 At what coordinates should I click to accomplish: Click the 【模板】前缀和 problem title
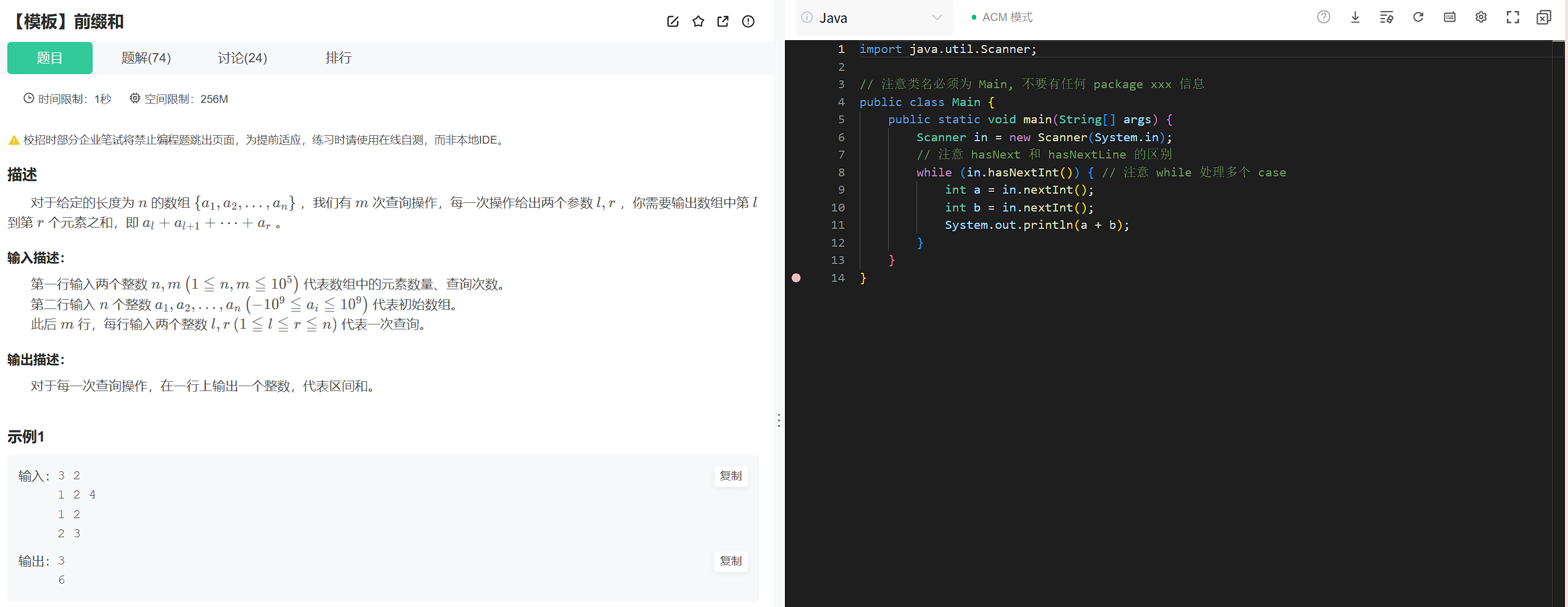click(67, 22)
